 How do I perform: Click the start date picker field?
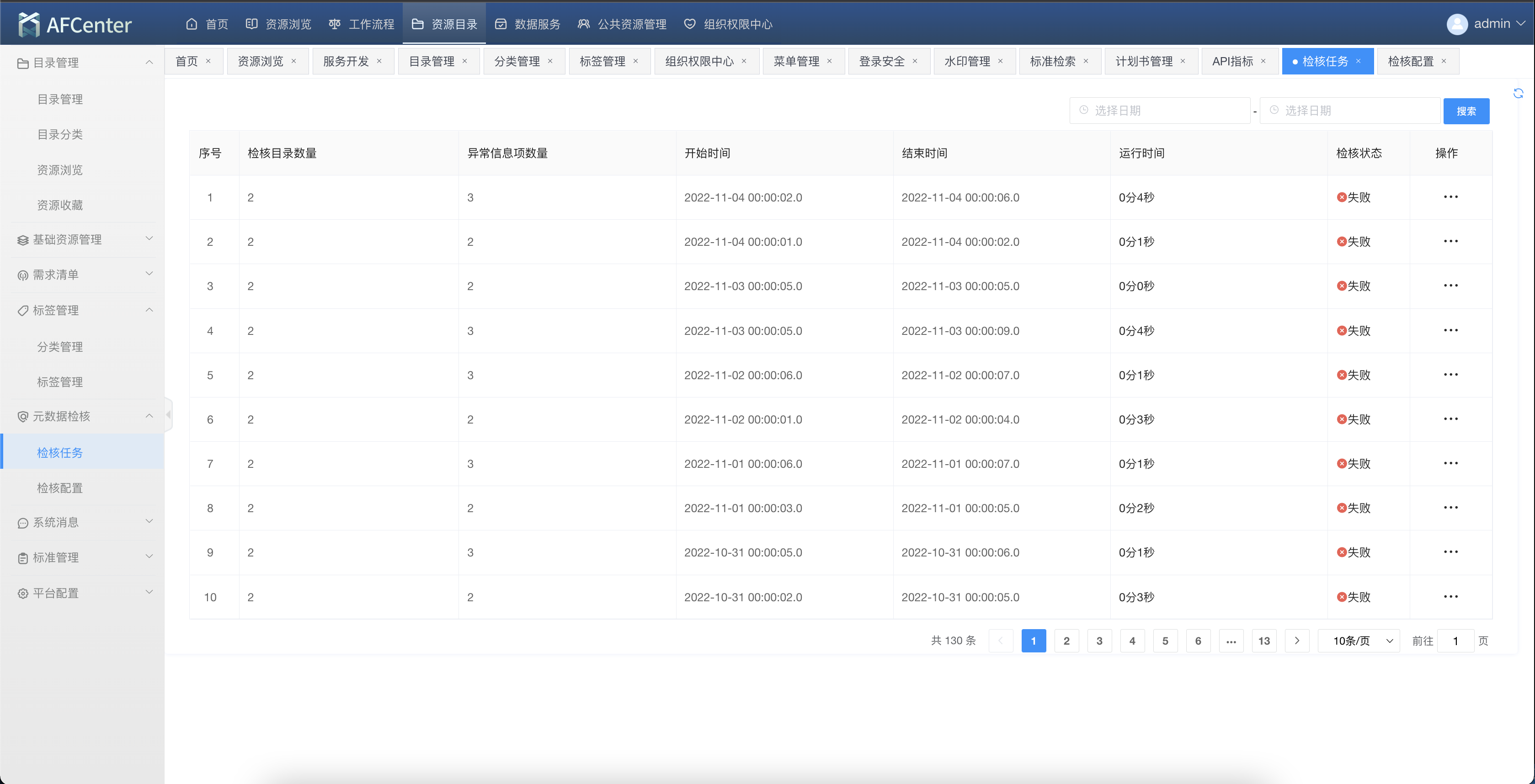[1159, 110]
